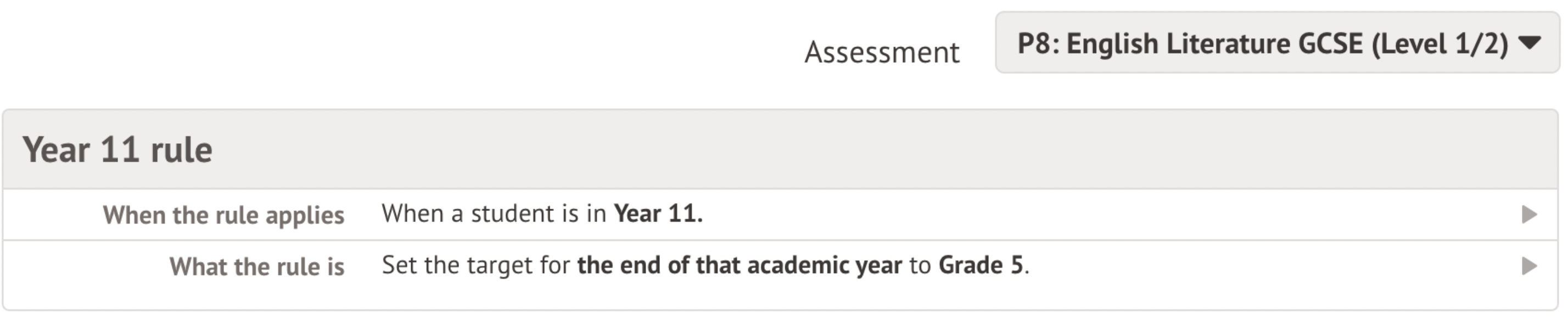The height and width of the screenshot is (323, 1568).
Task: Click blank space right of 'Year 11.' text
Action: (1096, 215)
